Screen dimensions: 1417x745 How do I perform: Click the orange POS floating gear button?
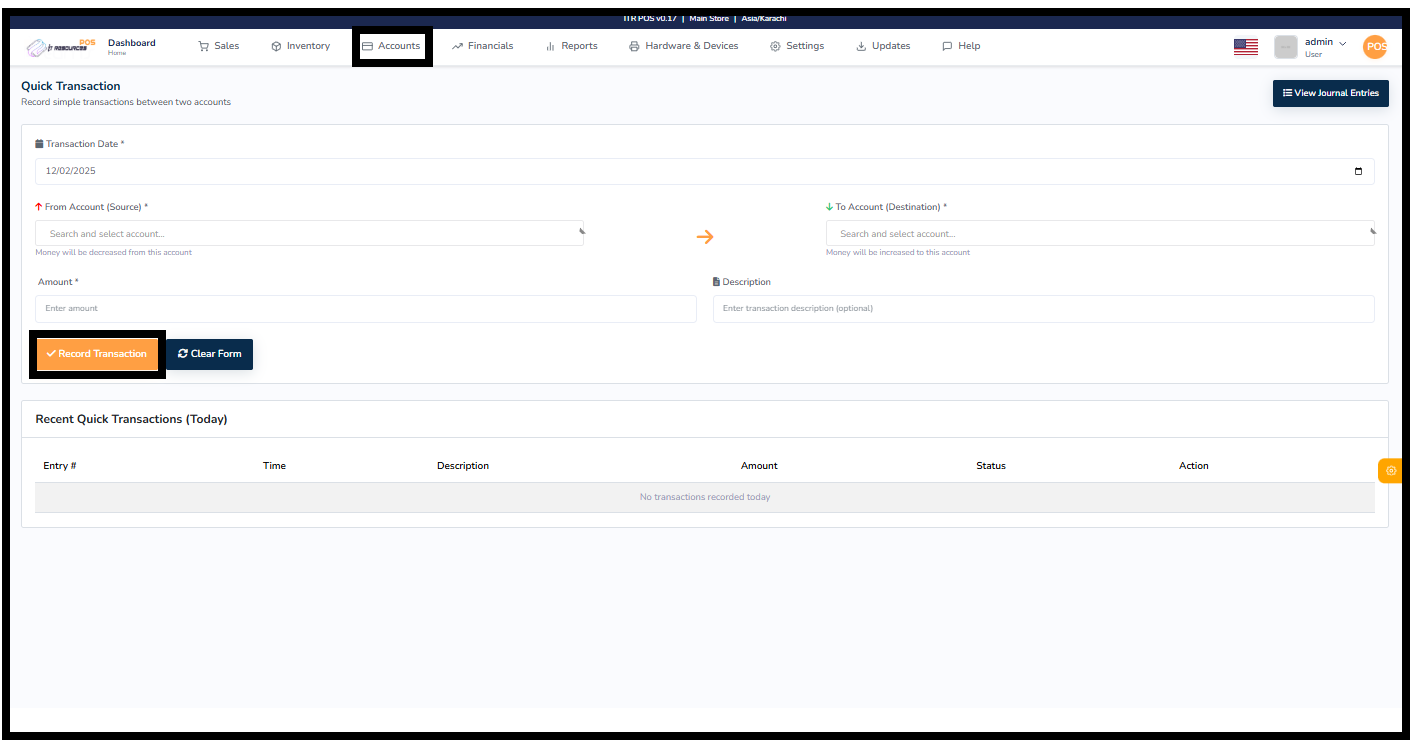(x=1389, y=470)
